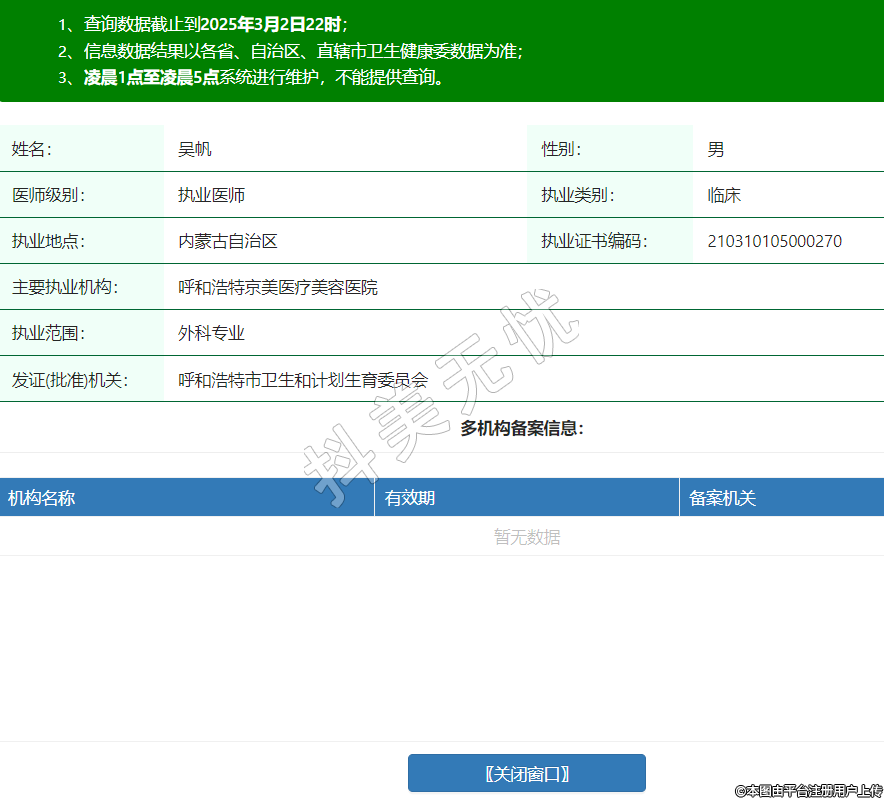Viewport: 884px width, 798px height.
Task: Click the 呼和浩特市卫生和计划生育委员会 issuing authority text
Action: (x=303, y=380)
